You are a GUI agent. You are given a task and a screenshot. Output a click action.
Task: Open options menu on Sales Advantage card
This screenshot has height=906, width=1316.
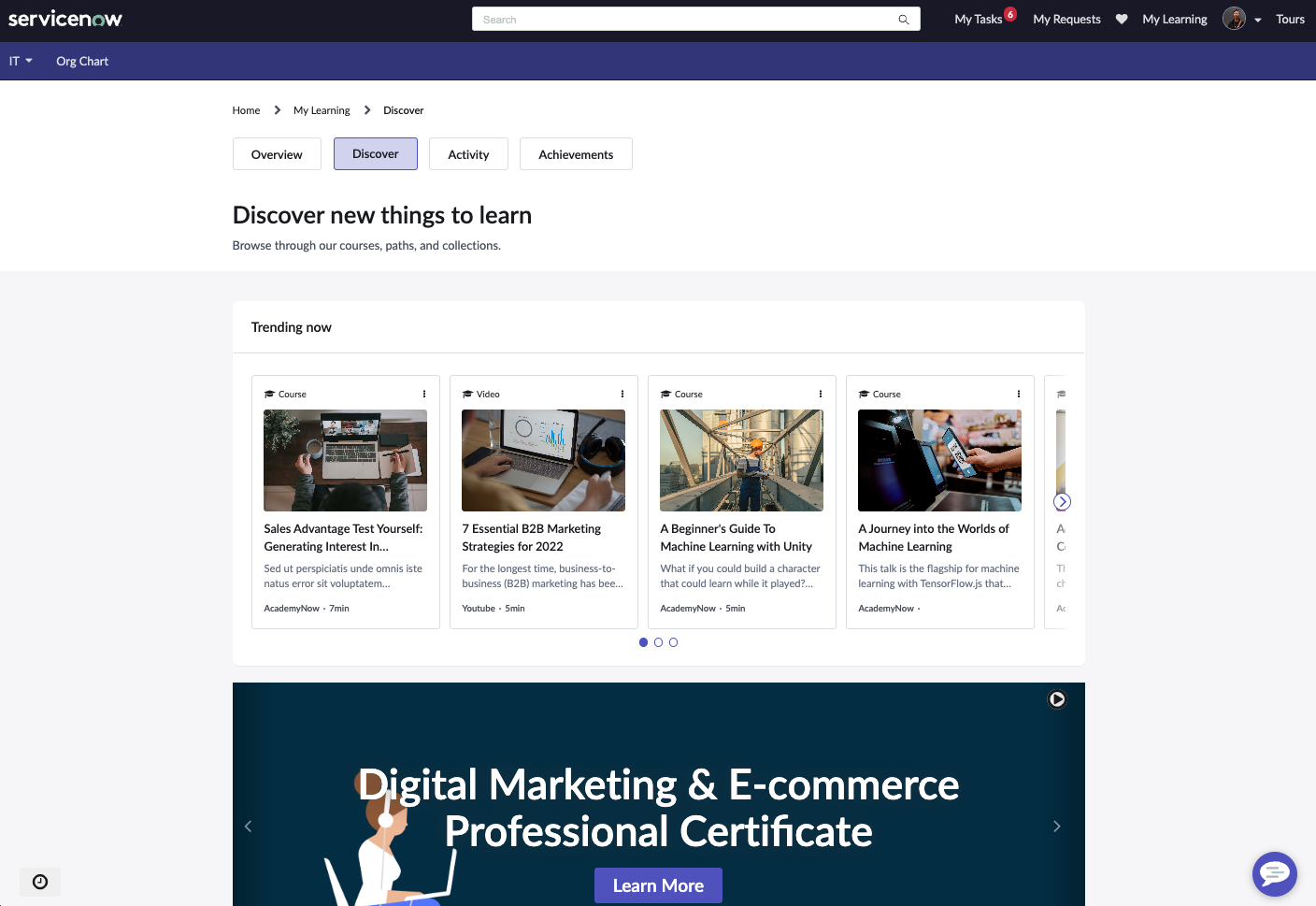tap(424, 395)
